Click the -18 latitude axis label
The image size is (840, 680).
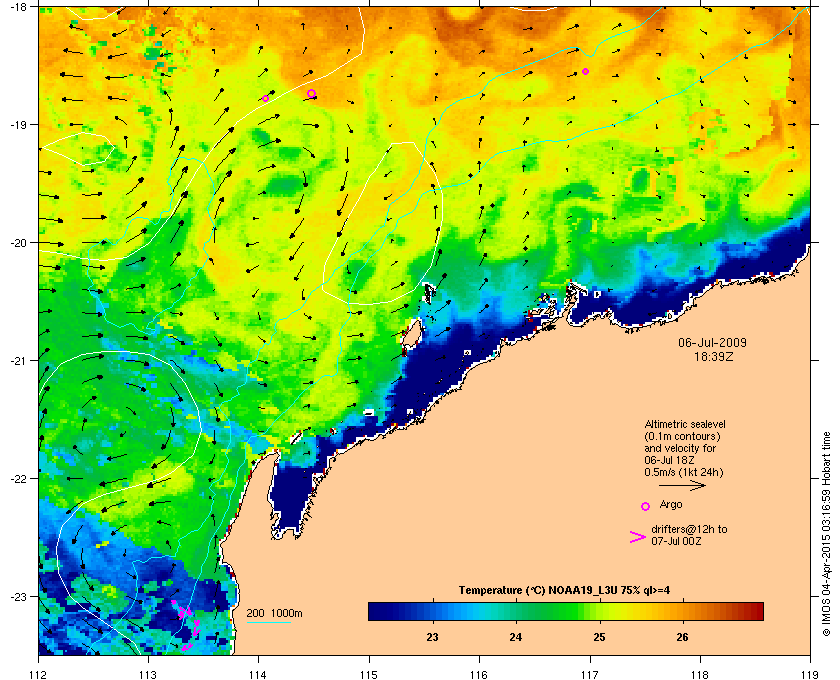coord(18,7)
